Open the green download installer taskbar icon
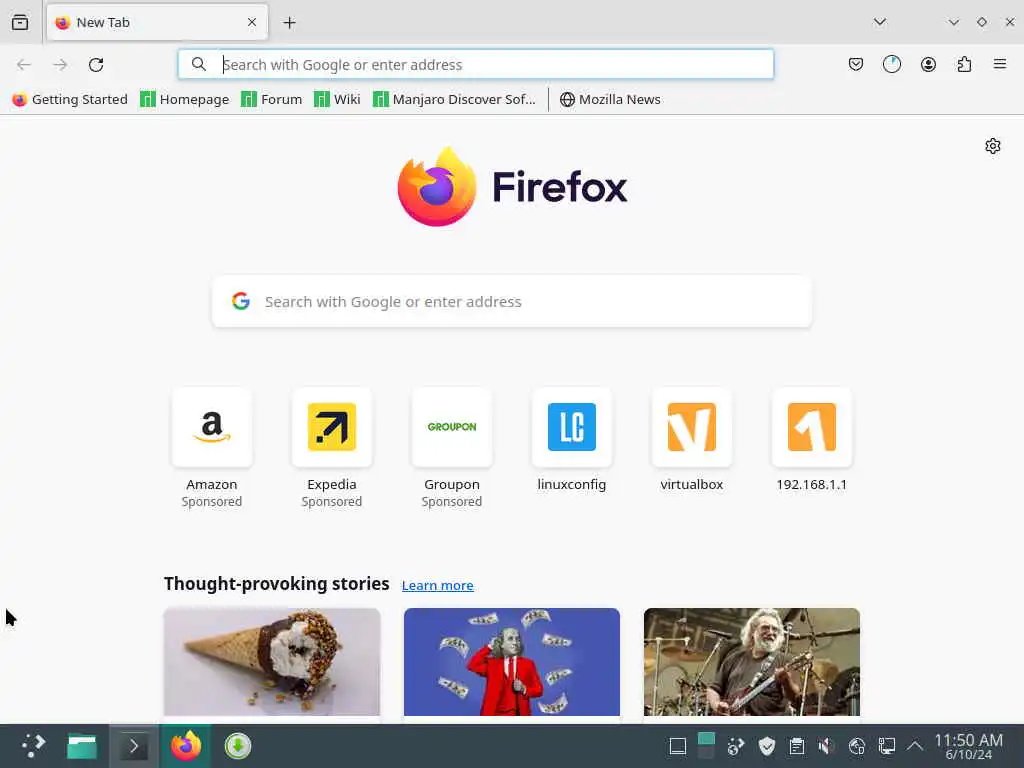Screen dimensions: 1024x768 pyautogui.click(x=238, y=746)
